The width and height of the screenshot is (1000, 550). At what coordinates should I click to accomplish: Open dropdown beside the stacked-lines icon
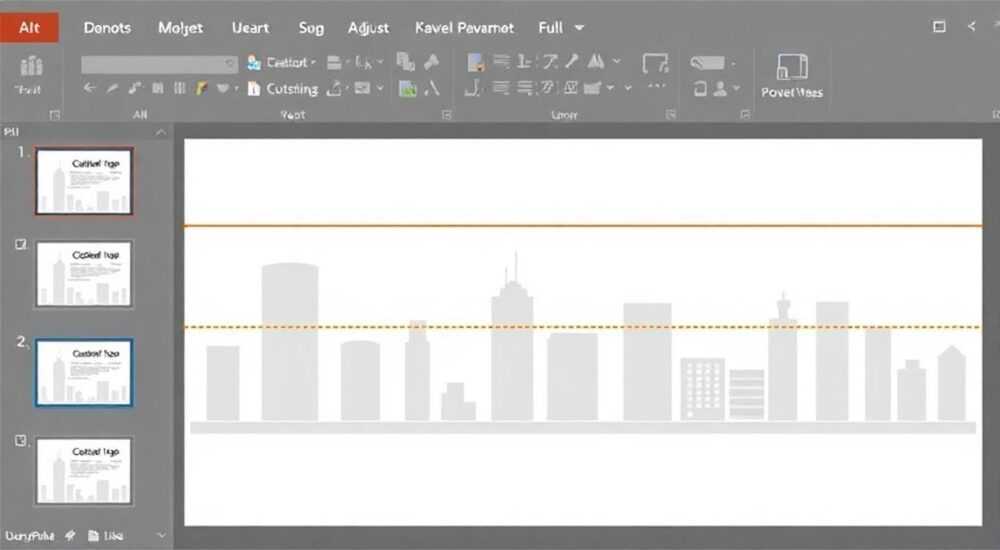348,63
